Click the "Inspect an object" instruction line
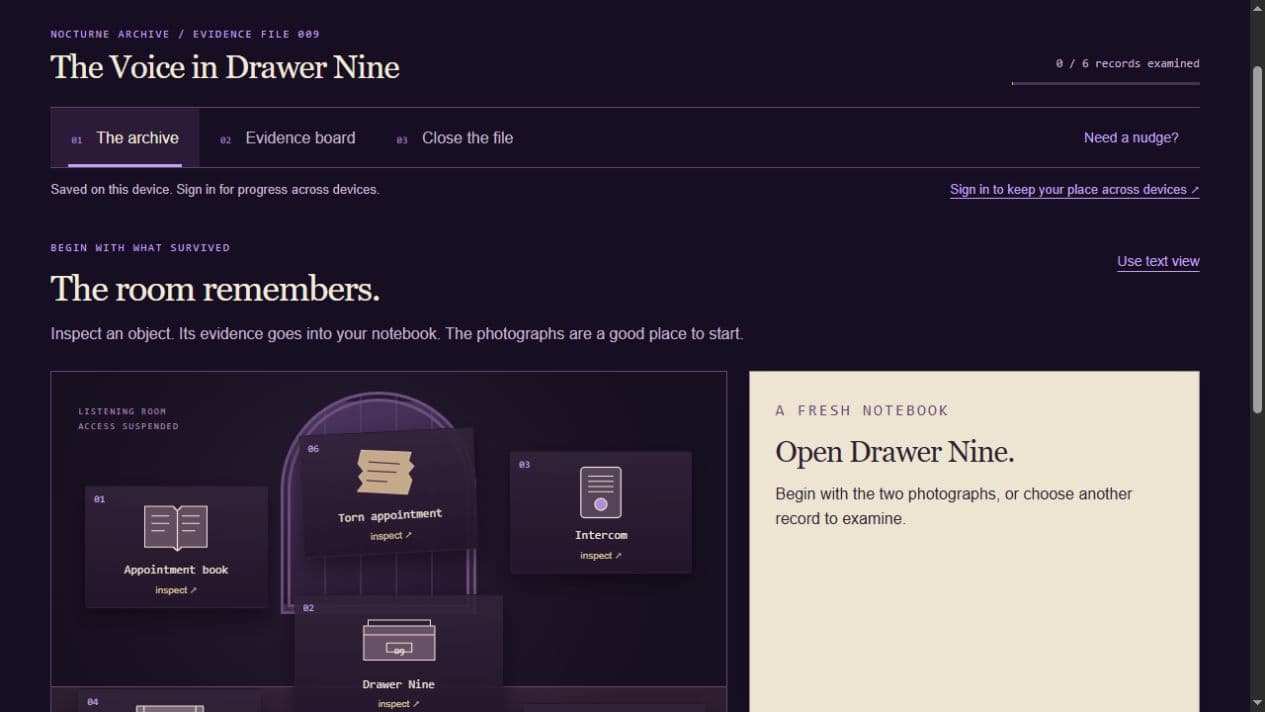Viewport: 1265px width, 712px height. (397, 334)
